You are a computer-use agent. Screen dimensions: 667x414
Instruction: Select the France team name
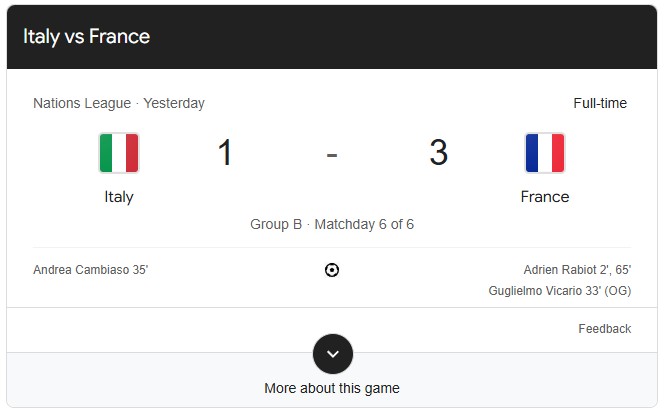tap(545, 197)
